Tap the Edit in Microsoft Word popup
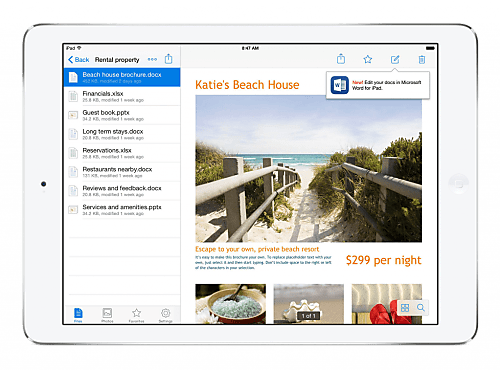 coord(378,85)
